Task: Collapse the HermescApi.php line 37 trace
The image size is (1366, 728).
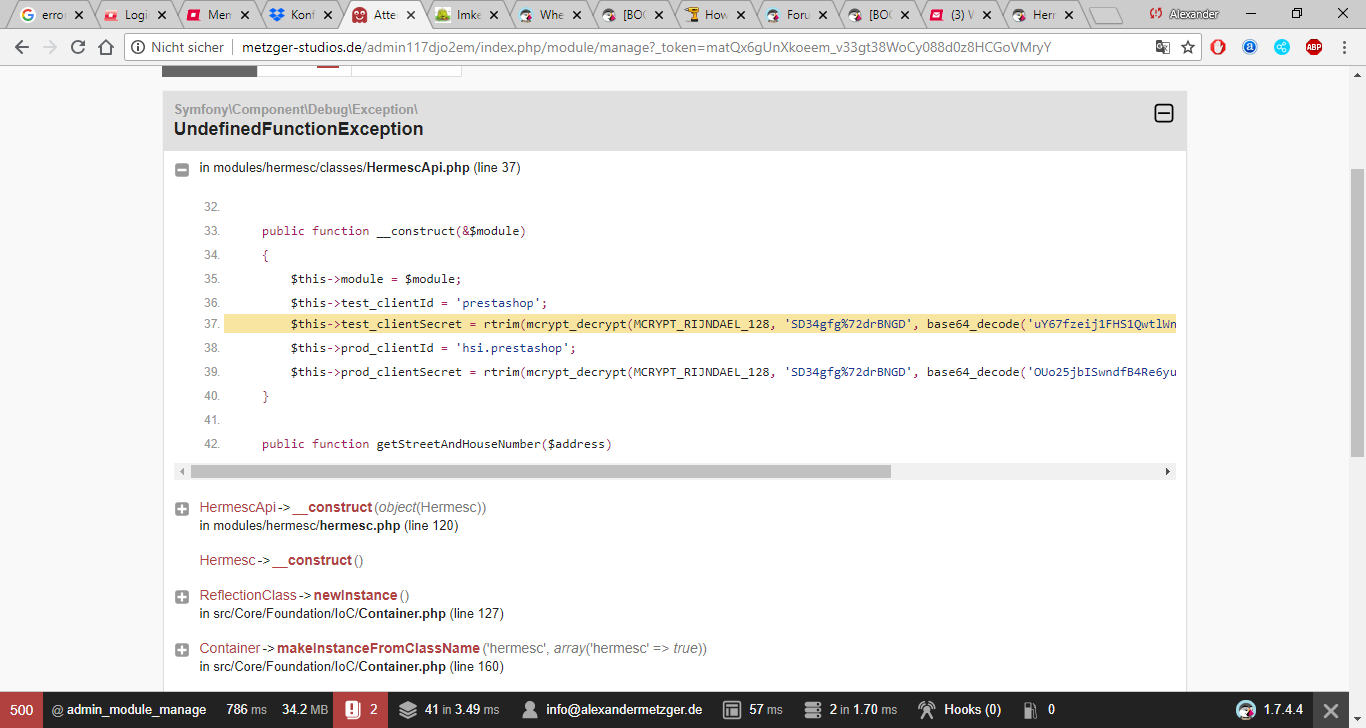Action: point(182,169)
